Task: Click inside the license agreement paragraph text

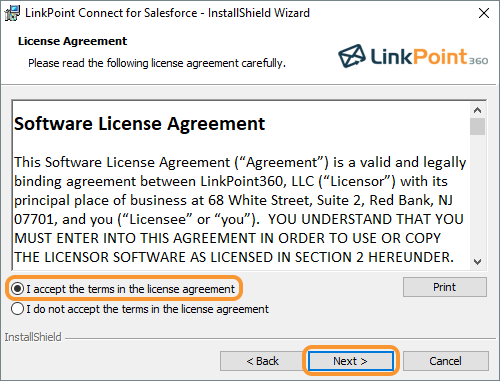Action: pyautogui.click(x=239, y=210)
